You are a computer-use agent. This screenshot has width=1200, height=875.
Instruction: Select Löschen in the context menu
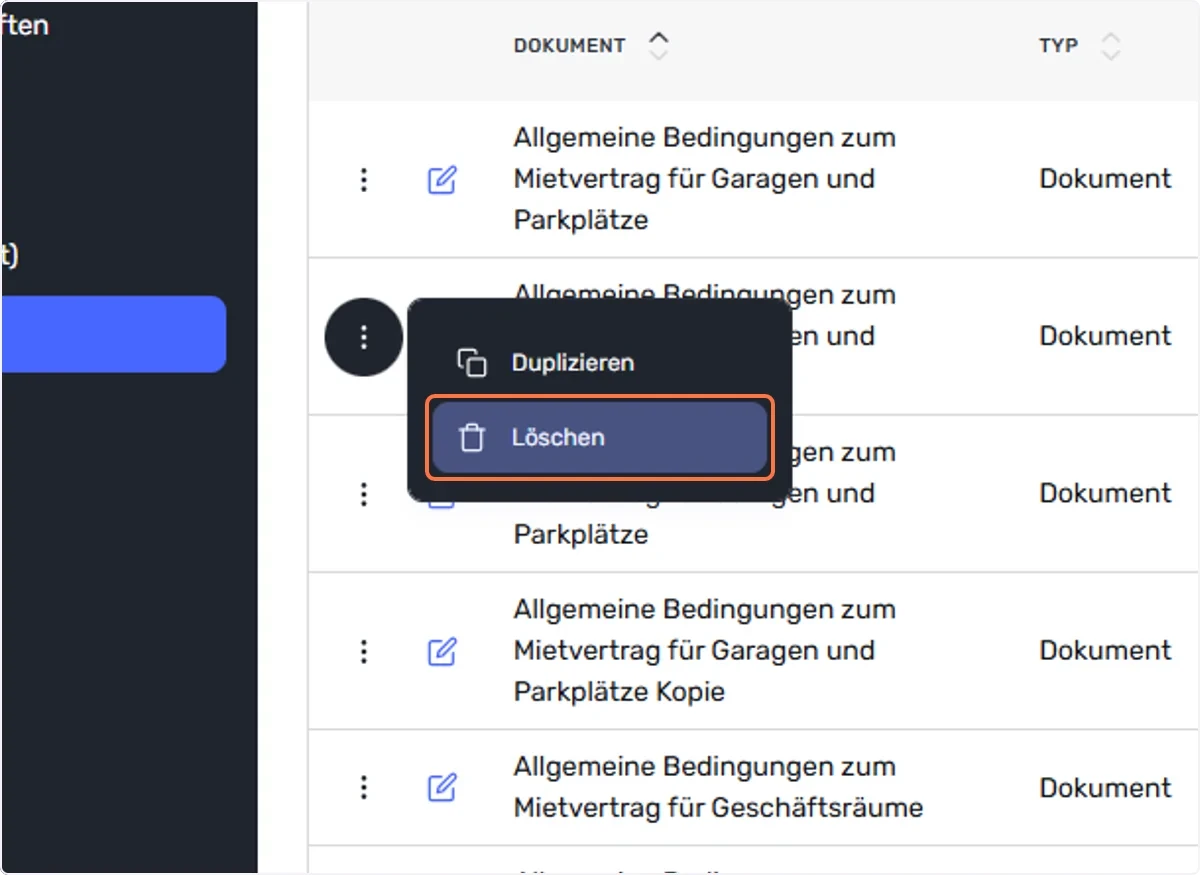pyautogui.click(x=599, y=438)
